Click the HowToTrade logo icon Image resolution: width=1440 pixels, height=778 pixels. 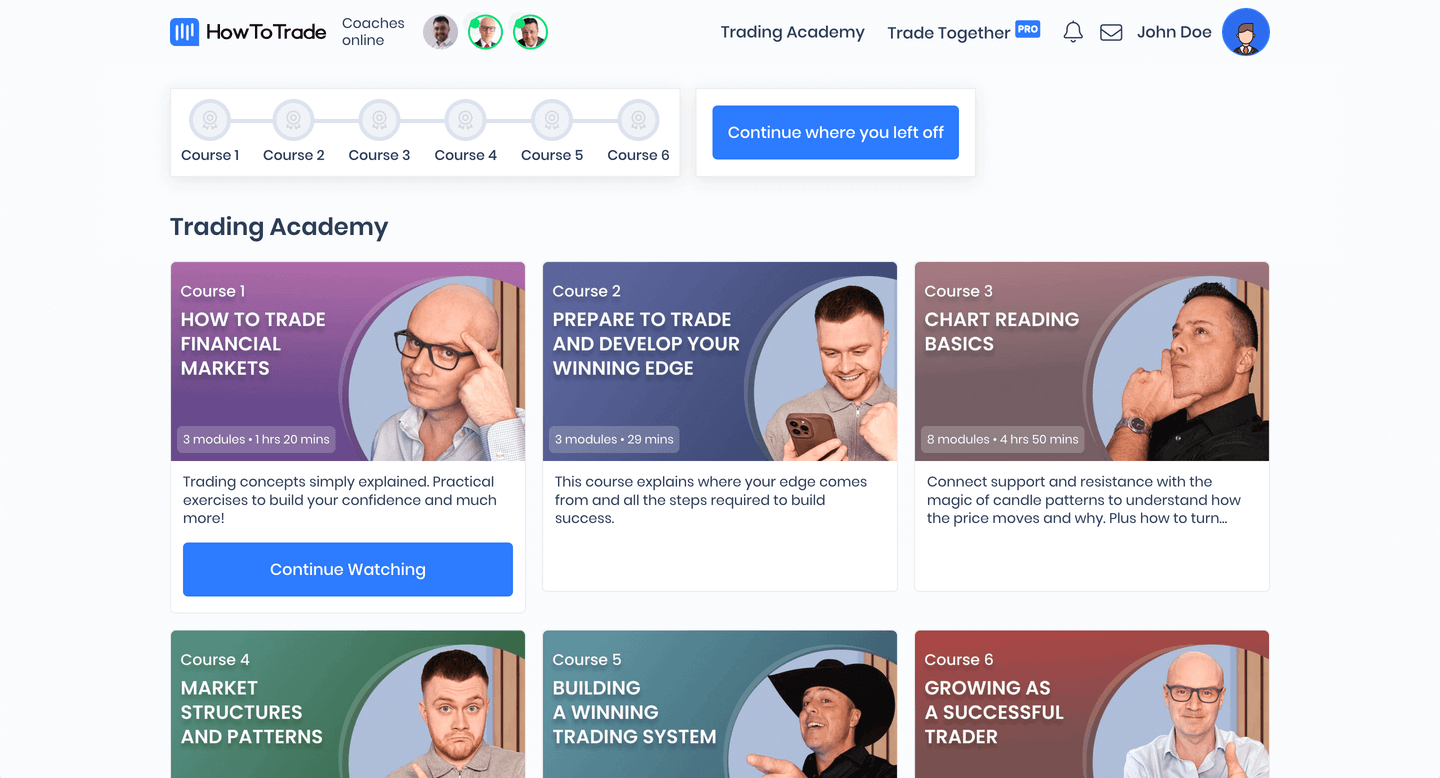(184, 32)
